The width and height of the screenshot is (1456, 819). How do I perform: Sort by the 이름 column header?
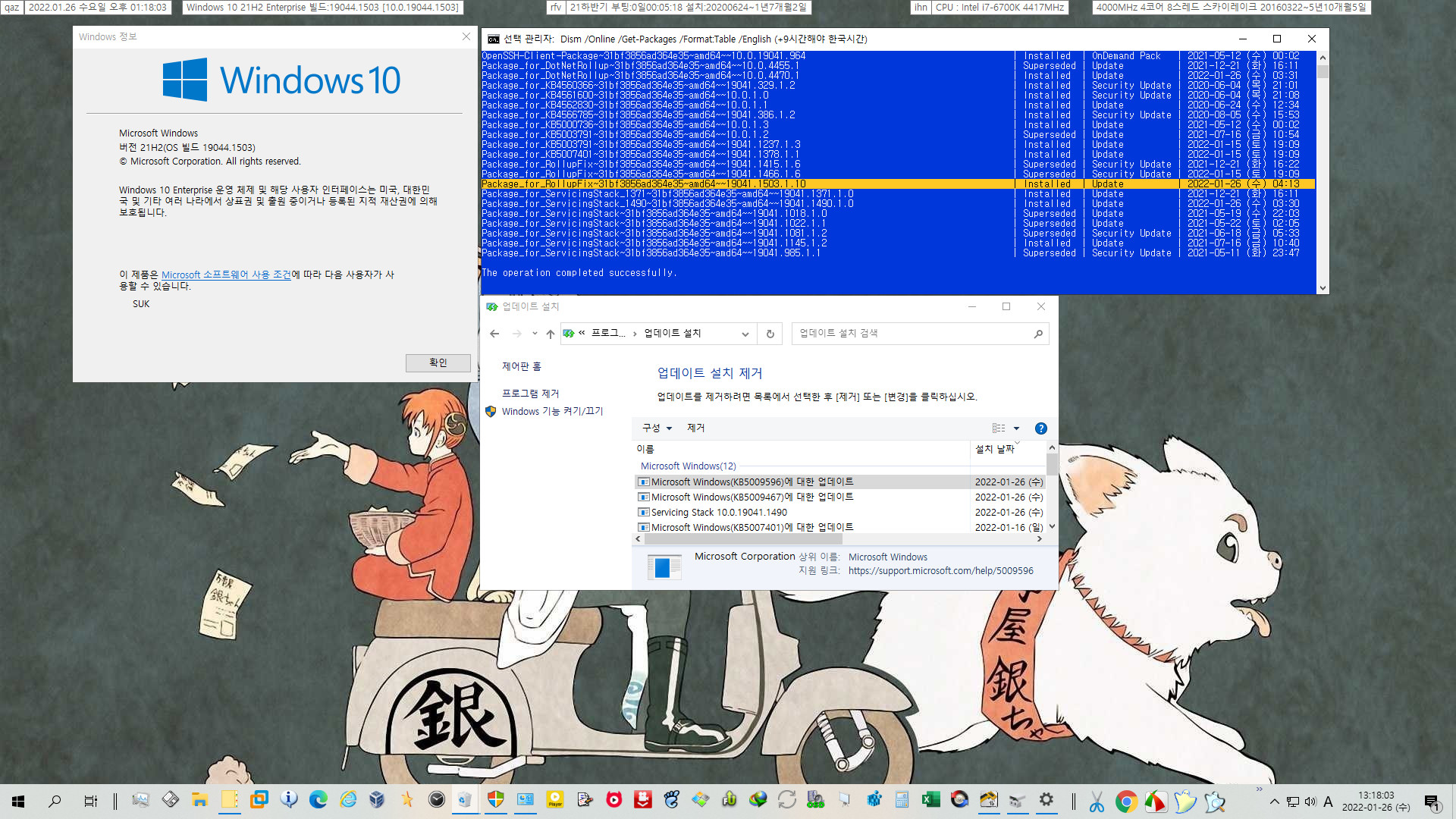(802, 449)
